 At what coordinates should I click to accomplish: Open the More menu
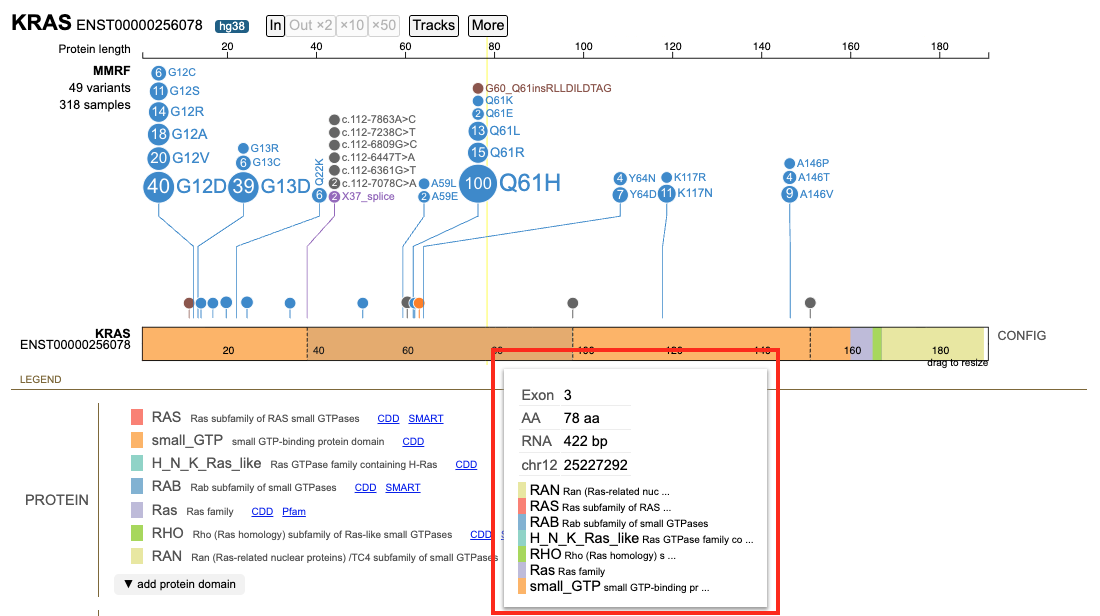tap(488, 25)
